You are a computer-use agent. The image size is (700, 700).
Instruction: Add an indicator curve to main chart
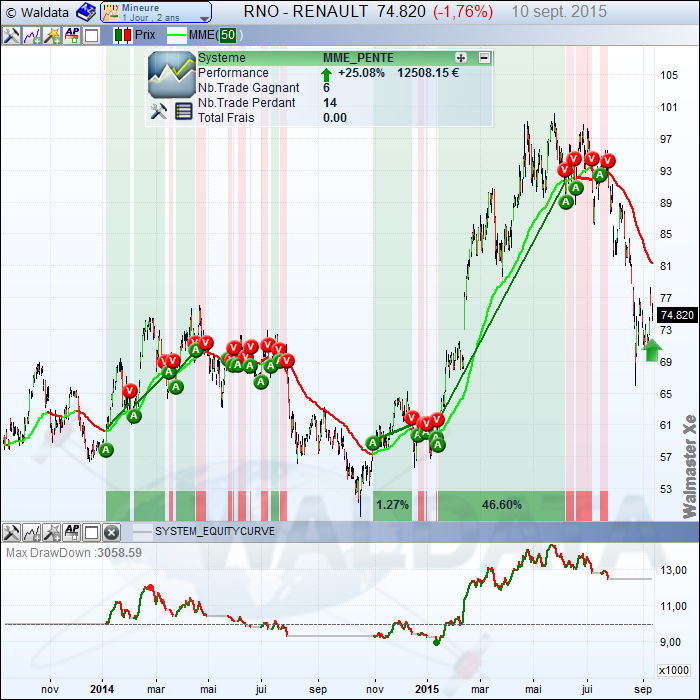click(32, 35)
